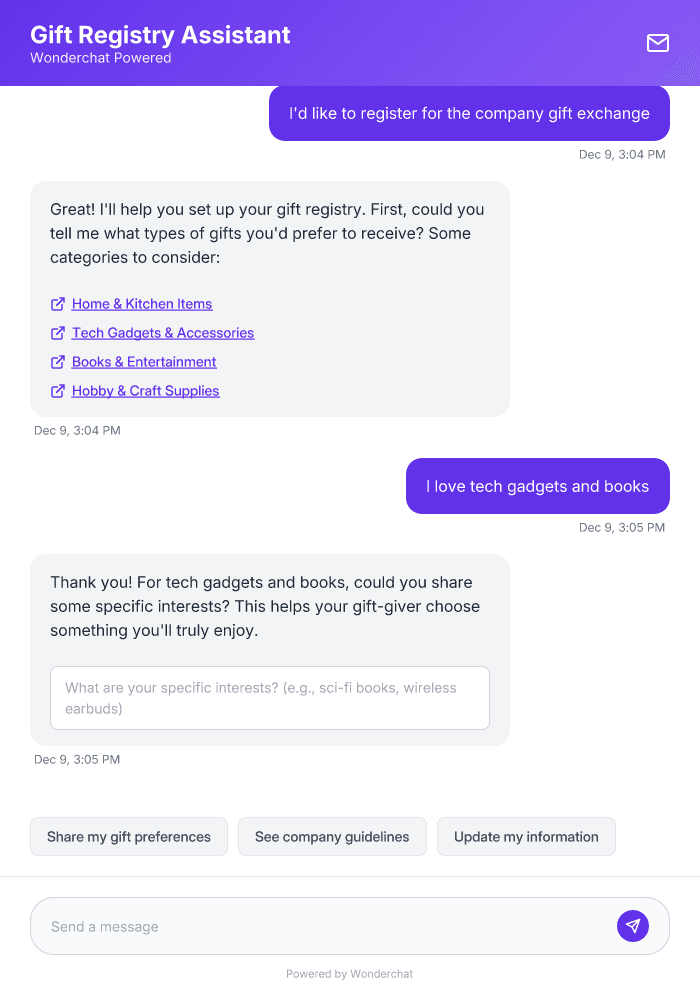Click the Powered by Wonderchat link
This screenshot has width=700, height=1000.
click(349, 973)
